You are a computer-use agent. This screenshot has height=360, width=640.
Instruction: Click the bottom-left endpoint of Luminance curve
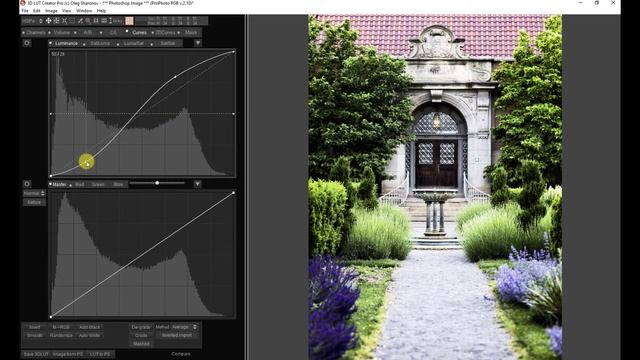(51, 176)
